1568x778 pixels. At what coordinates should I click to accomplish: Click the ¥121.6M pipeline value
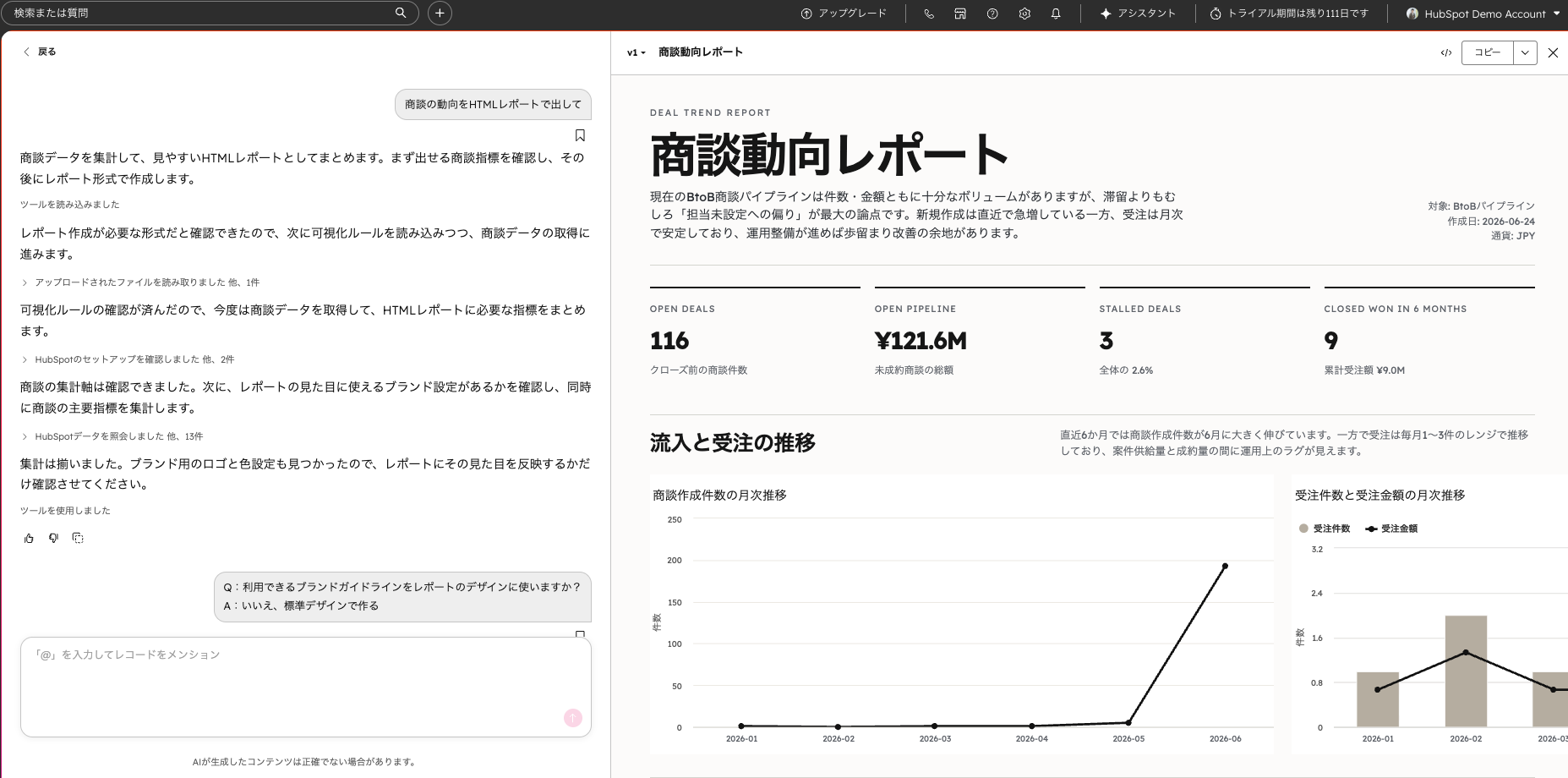point(921,341)
